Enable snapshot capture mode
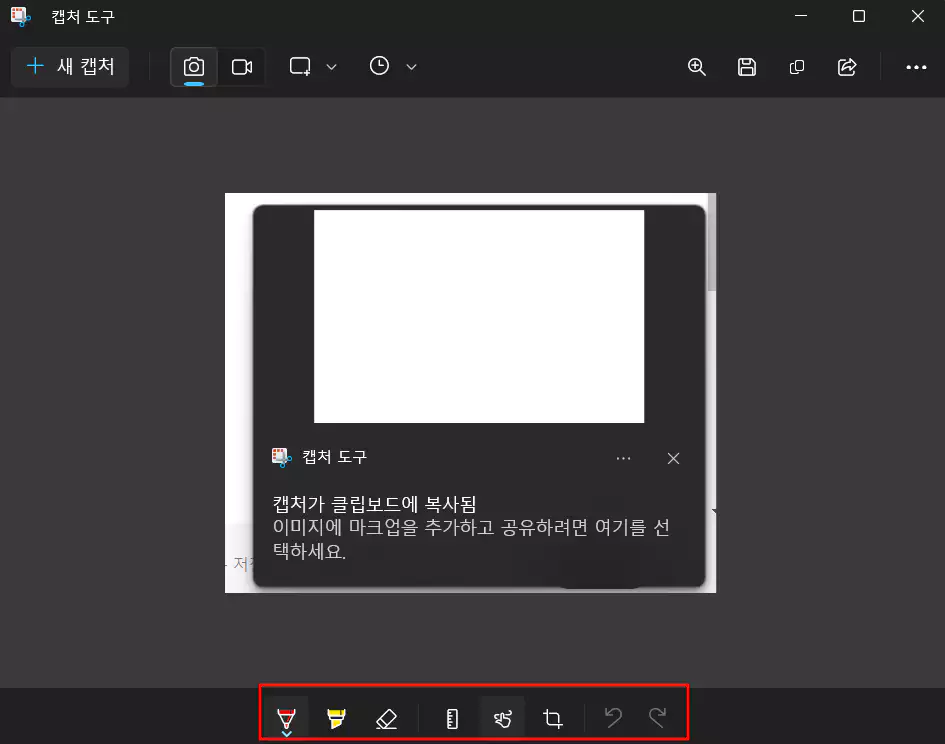 [193, 66]
